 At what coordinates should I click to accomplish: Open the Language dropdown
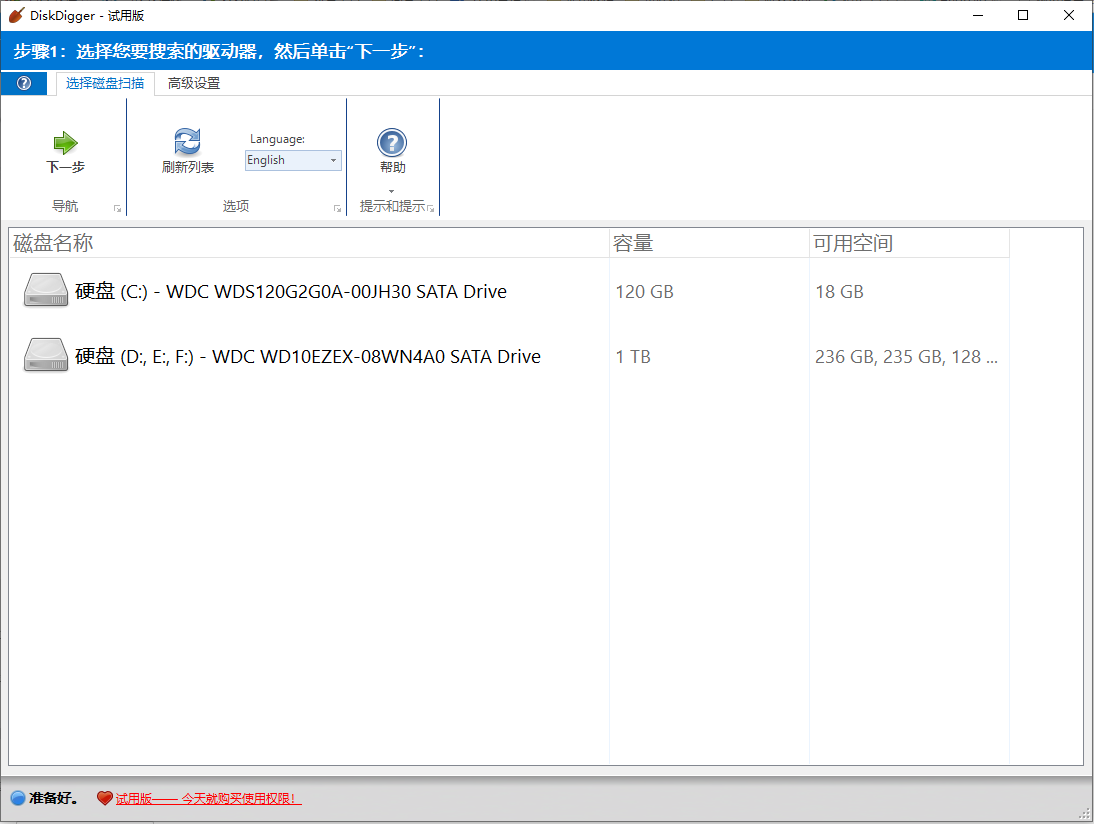click(333, 160)
